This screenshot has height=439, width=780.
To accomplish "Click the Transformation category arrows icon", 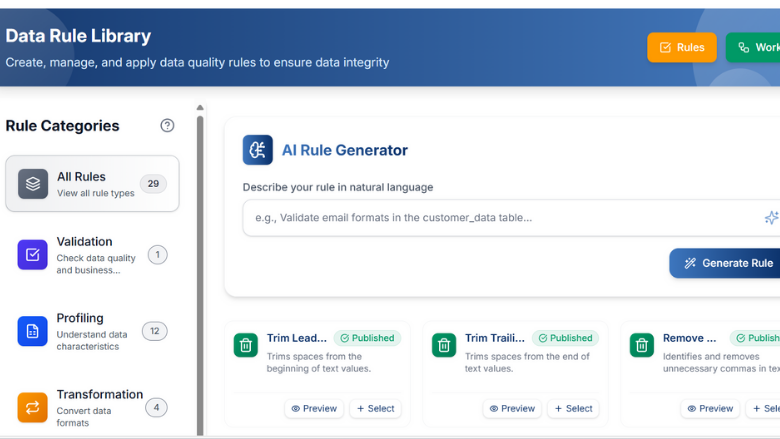I will pos(32,407).
